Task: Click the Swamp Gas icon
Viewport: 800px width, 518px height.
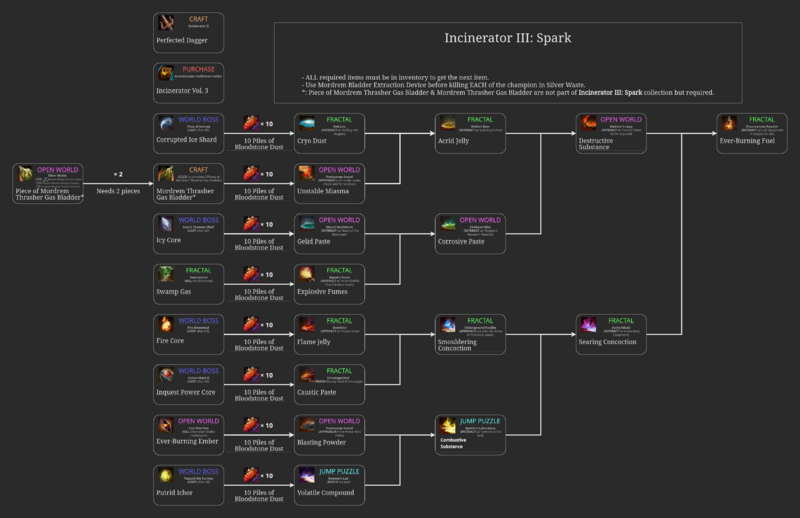Action: (x=166, y=274)
